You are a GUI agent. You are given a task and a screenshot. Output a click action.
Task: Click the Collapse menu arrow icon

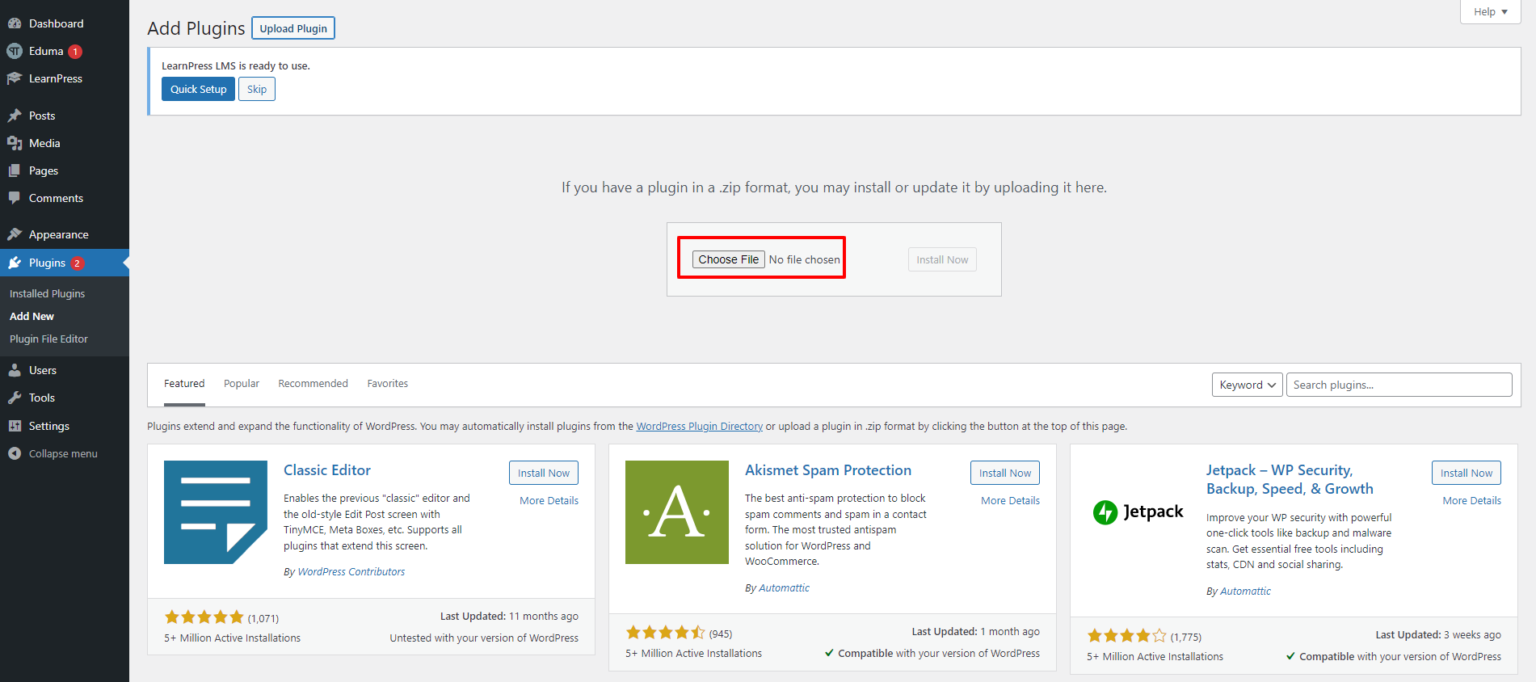point(14,453)
